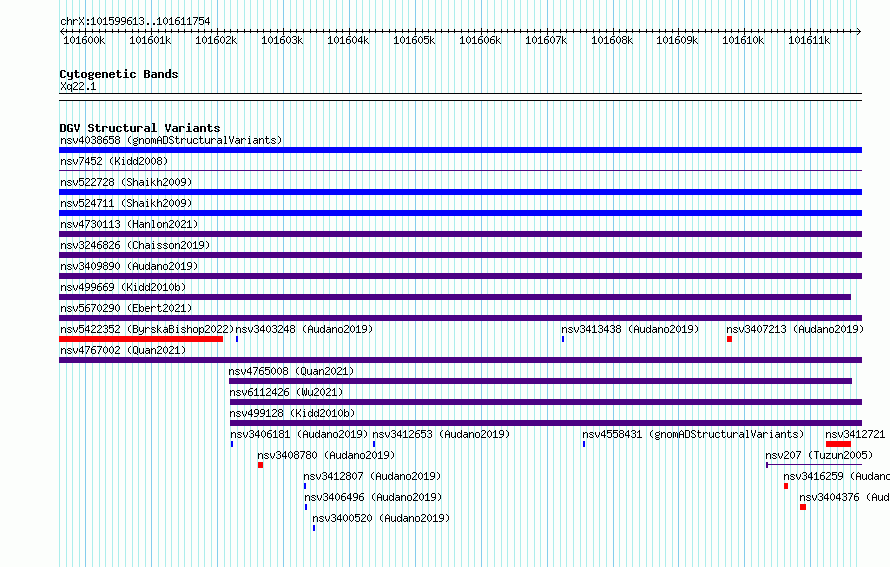
Task: Click ruler position 101606k
Action: [480, 40]
